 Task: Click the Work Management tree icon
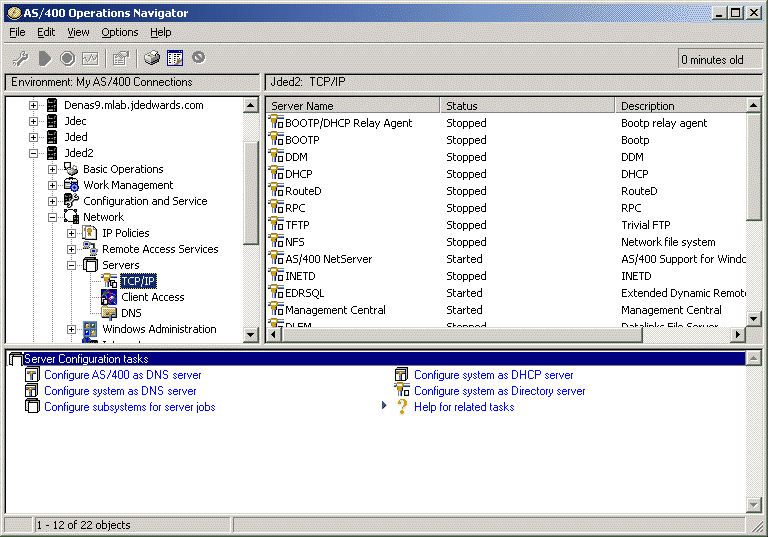coord(71,185)
